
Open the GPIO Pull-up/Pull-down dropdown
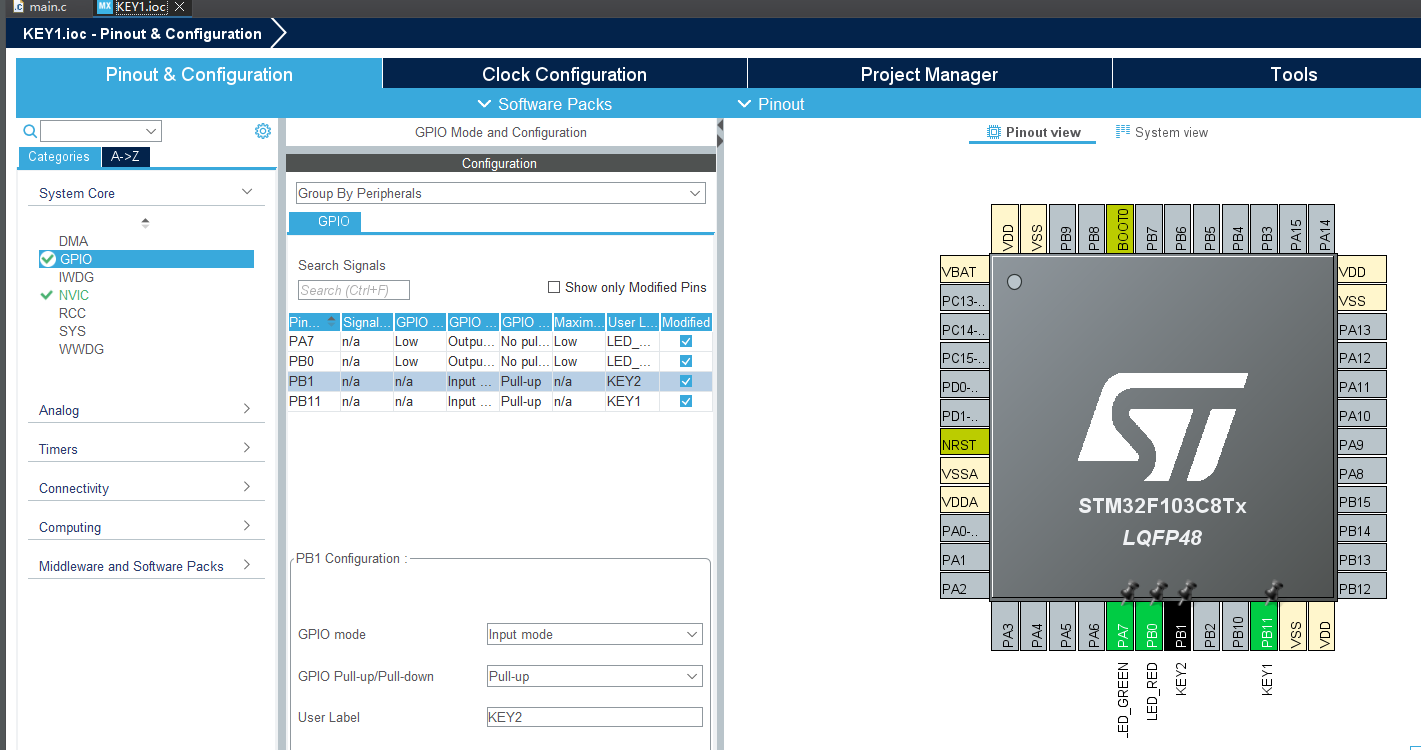tap(594, 676)
